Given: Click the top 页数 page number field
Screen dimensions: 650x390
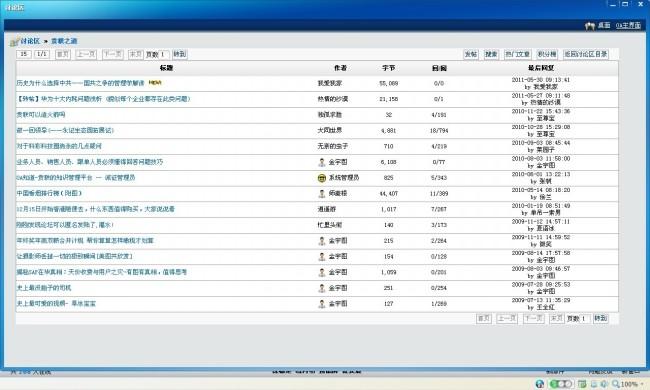Looking at the screenshot, I should (x=164, y=54).
